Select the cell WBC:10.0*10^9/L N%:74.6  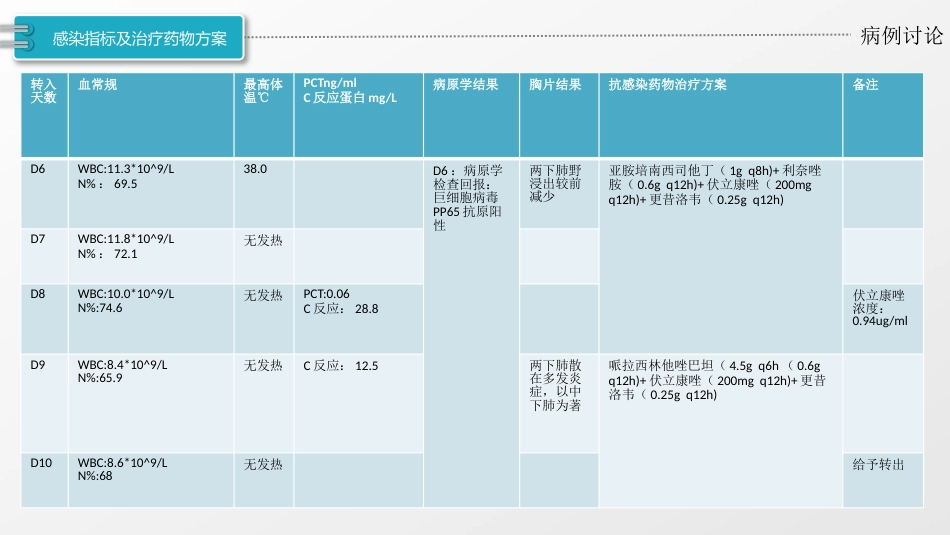click(151, 319)
